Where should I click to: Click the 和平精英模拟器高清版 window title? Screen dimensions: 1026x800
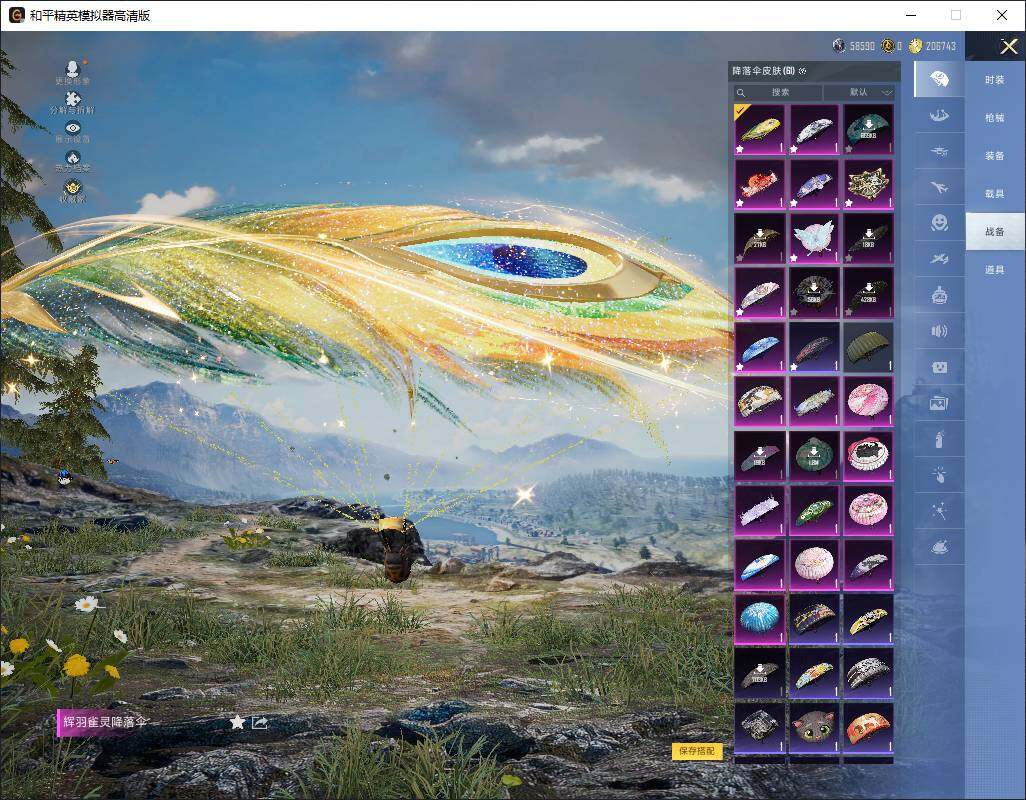point(90,16)
